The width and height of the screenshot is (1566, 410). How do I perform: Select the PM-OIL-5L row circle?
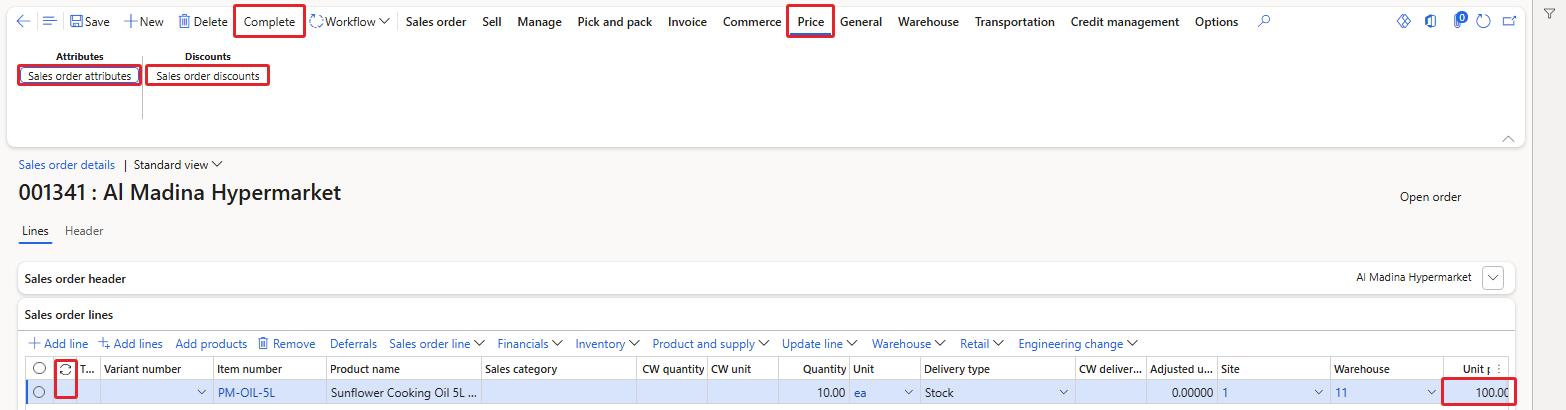click(x=39, y=393)
